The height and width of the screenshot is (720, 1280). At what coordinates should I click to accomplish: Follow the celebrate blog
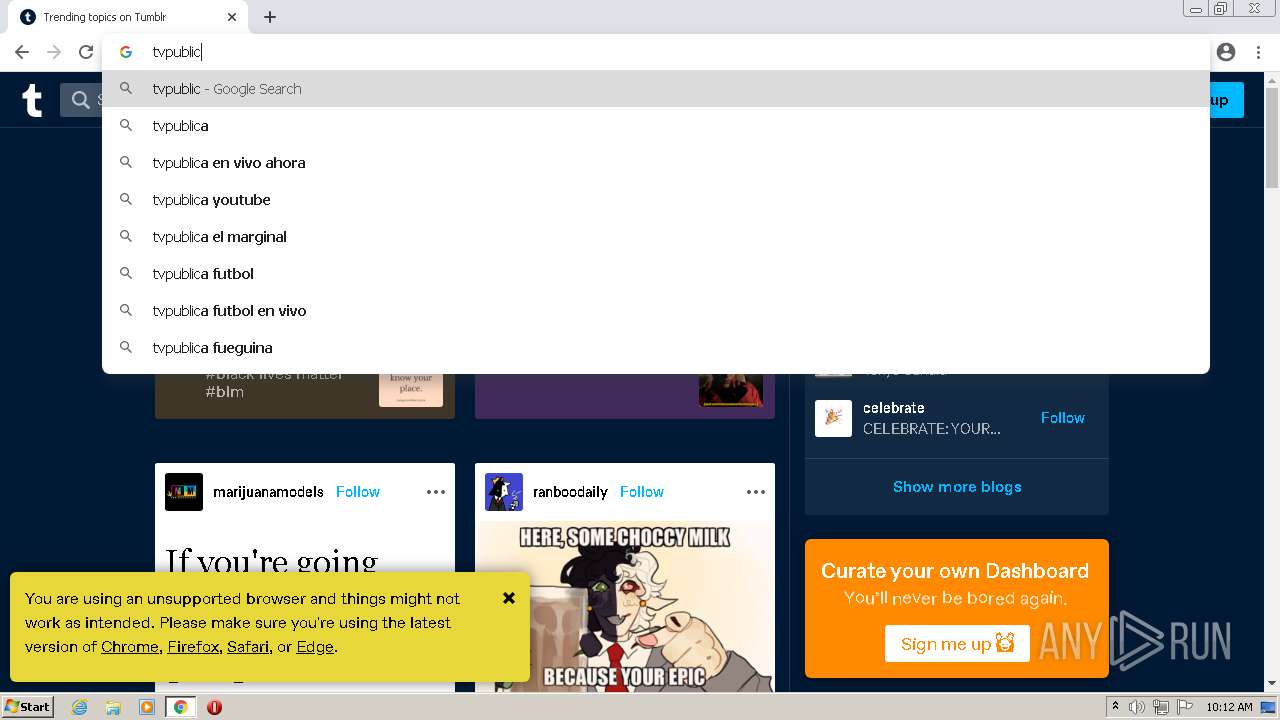click(x=1062, y=418)
